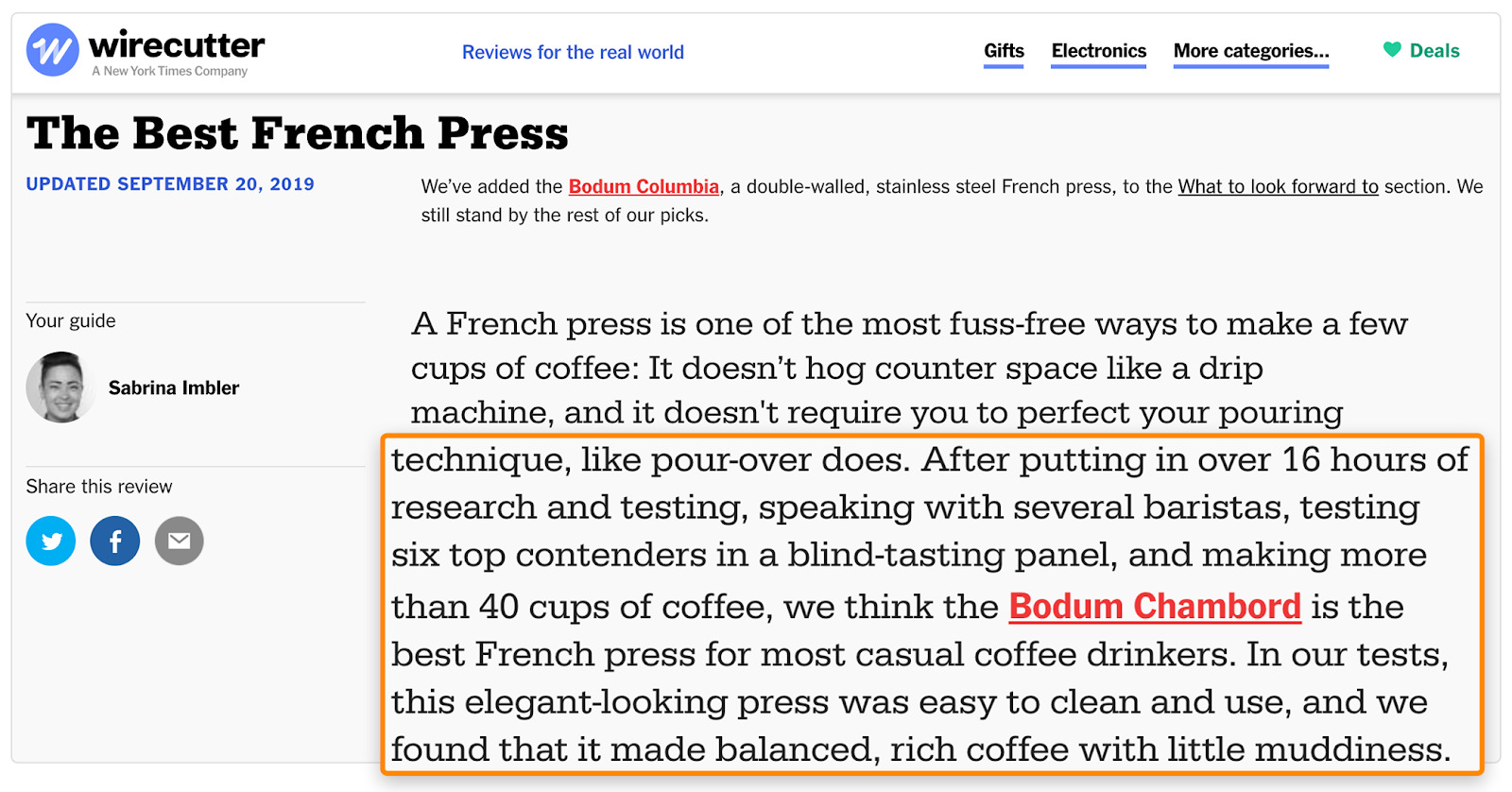
Task: Click the wirecutter wordmark text
Action: (x=177, y=44)
